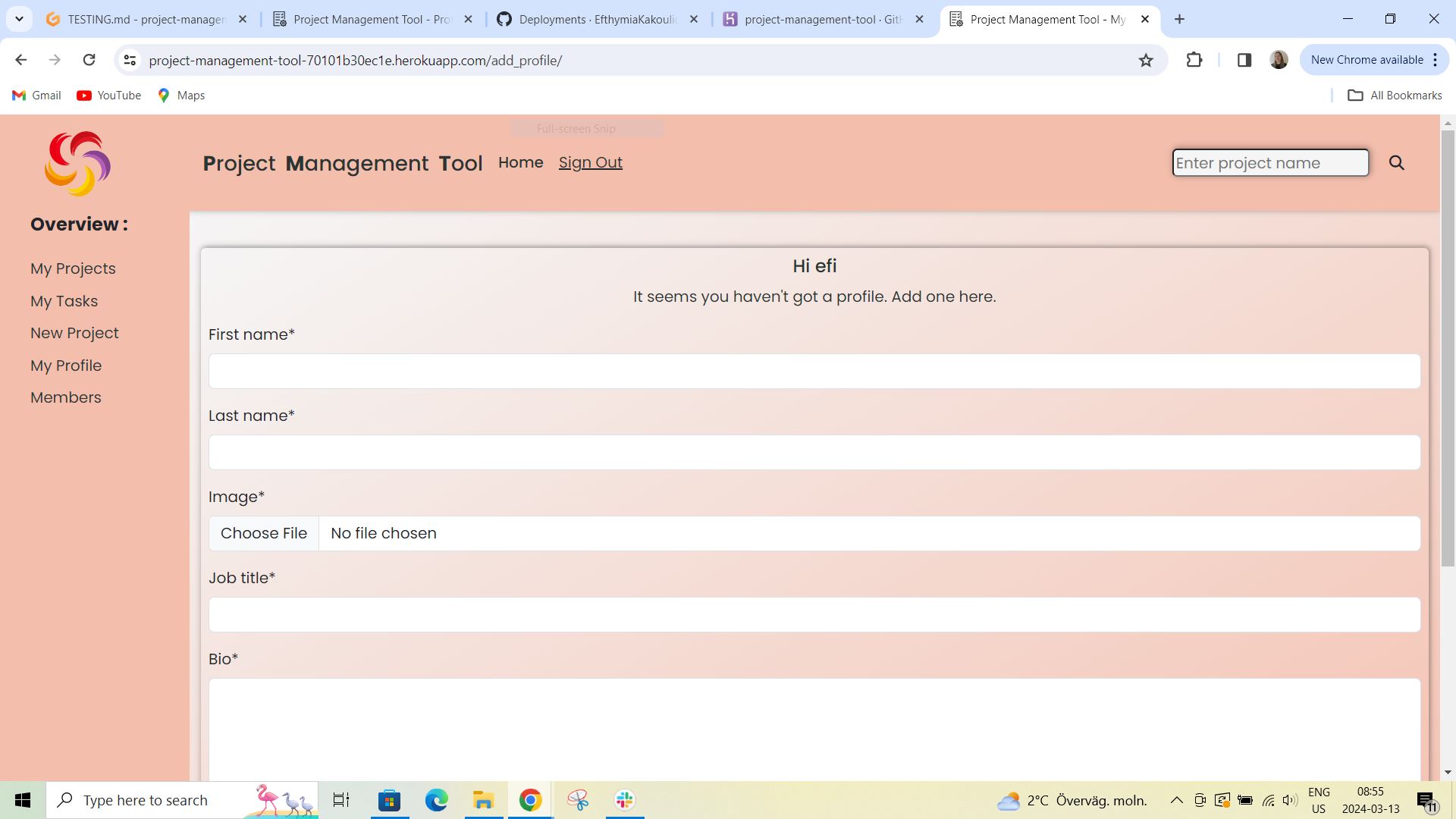Open Gmail from the bookmarks bar

click(36, 95)
